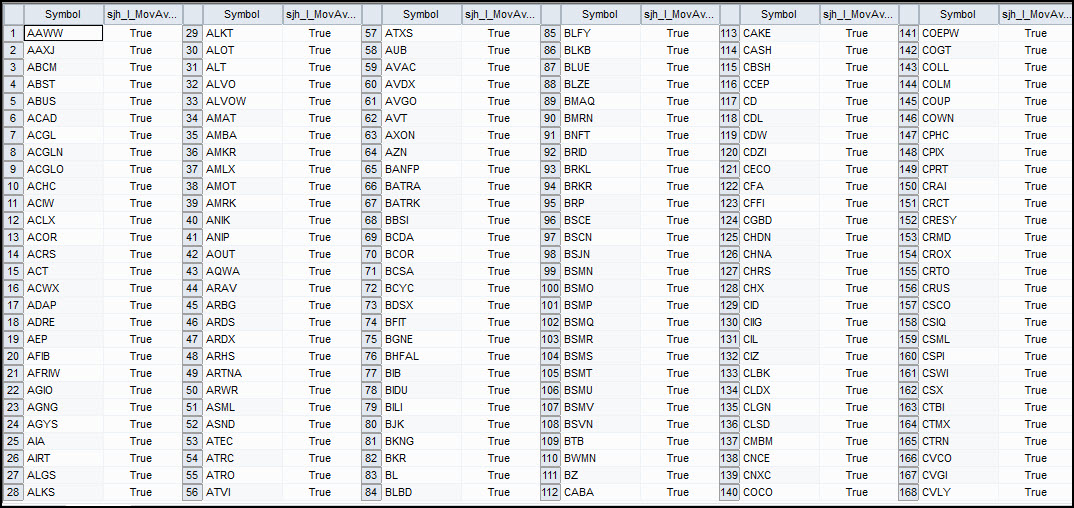The height and width of the screenshot is (508, 1074).
Task: Select the True value beside AMBA
Action: click(x=320, y=135)
